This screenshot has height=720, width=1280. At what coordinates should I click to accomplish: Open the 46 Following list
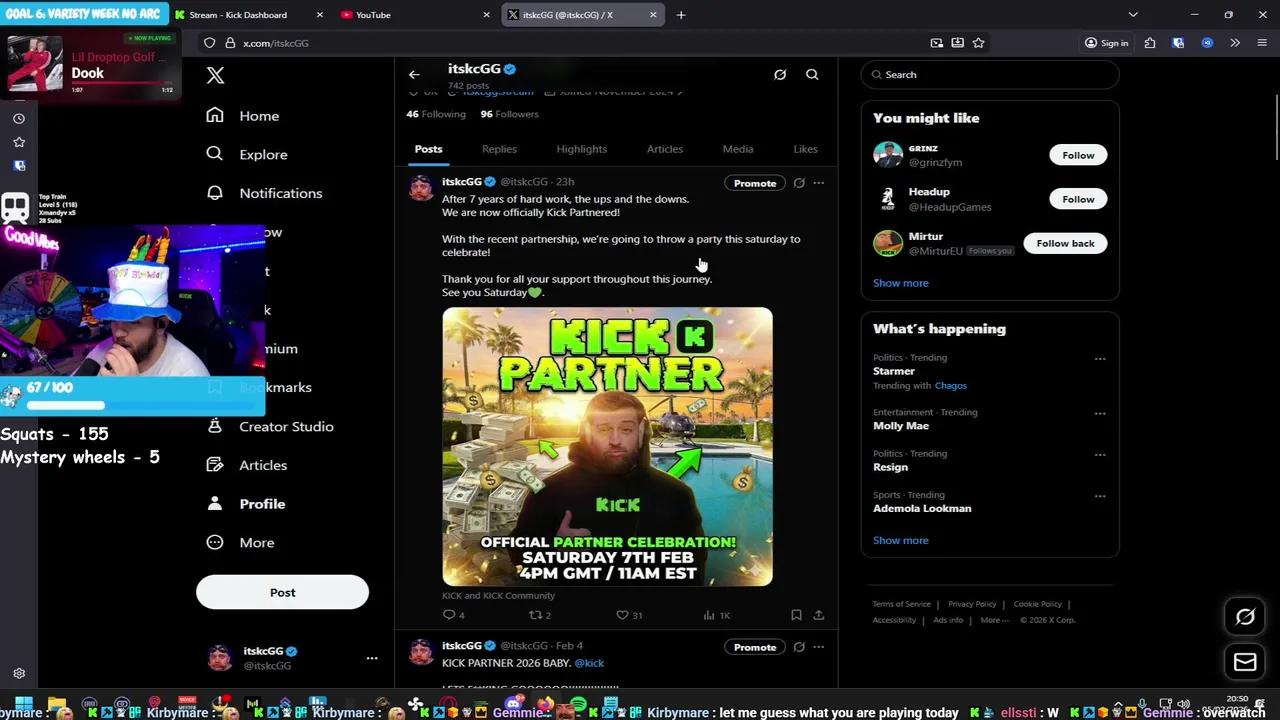point(435,114)
